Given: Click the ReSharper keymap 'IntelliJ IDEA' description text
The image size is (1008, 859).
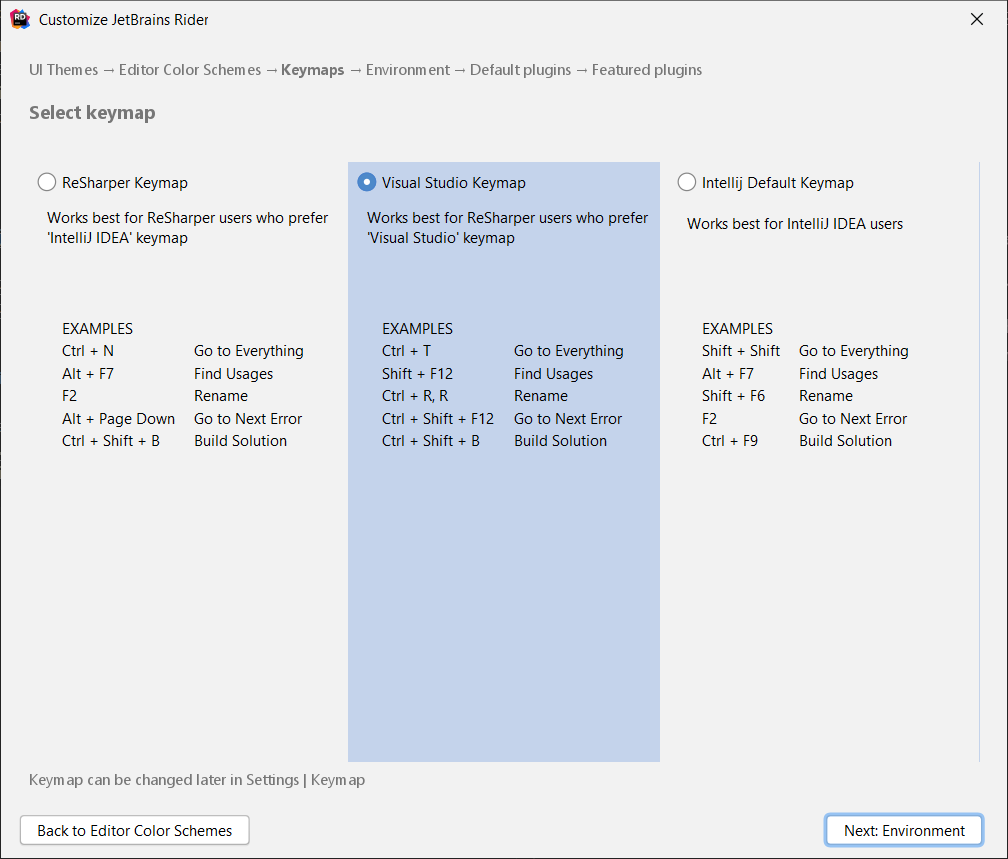Looking at the screenshot, I should tap(187, 228).
